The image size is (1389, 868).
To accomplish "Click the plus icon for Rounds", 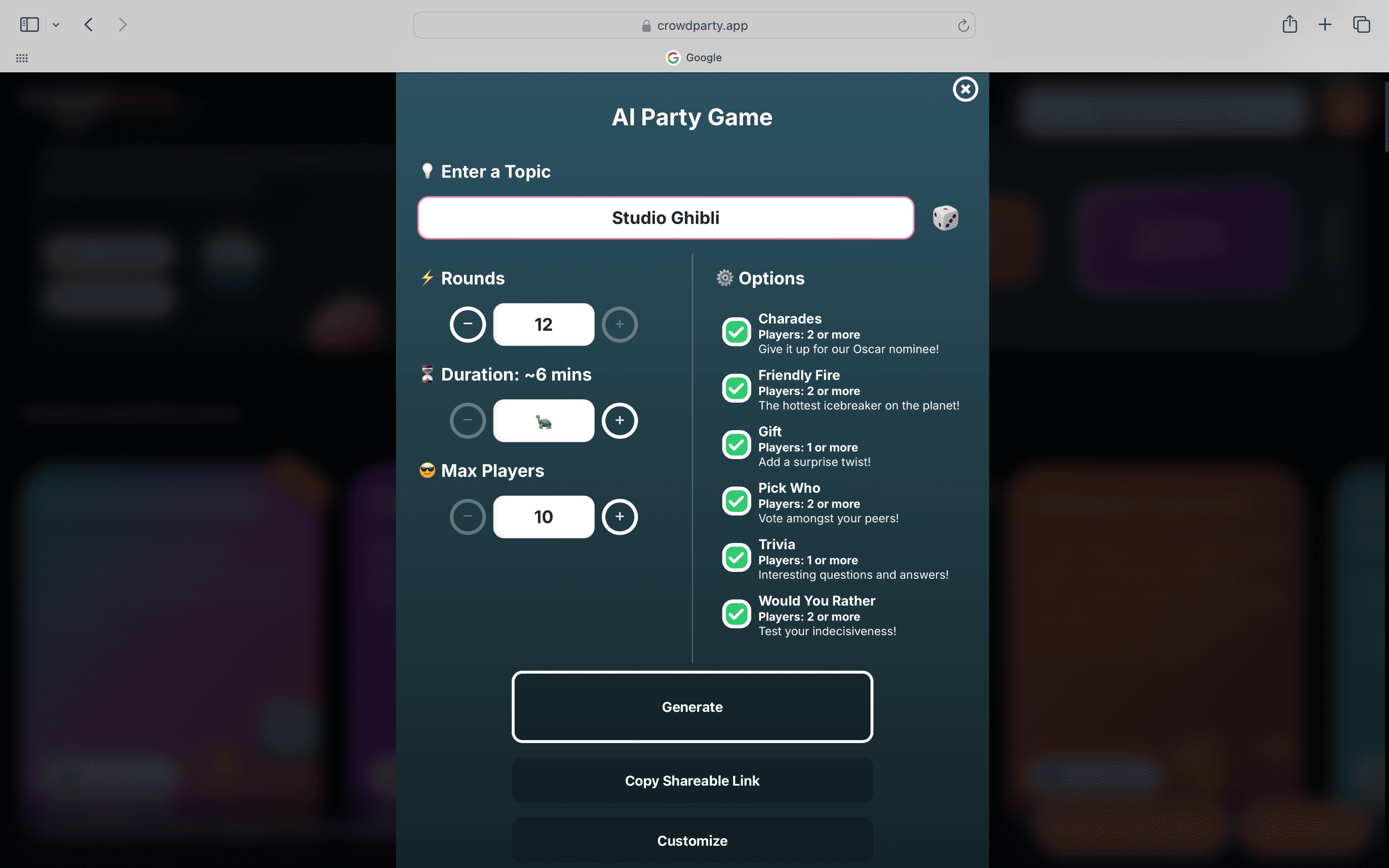I will pyautogui.click(x=619, y=324).
